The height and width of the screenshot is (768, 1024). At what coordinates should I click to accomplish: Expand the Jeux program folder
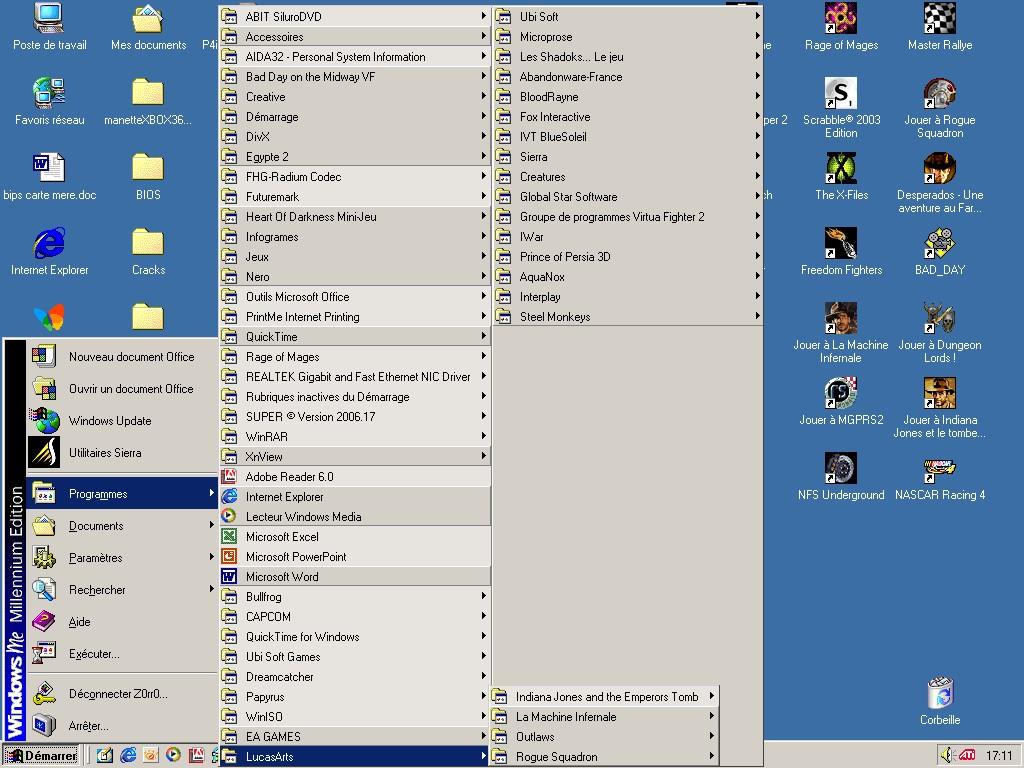[355, 257]
